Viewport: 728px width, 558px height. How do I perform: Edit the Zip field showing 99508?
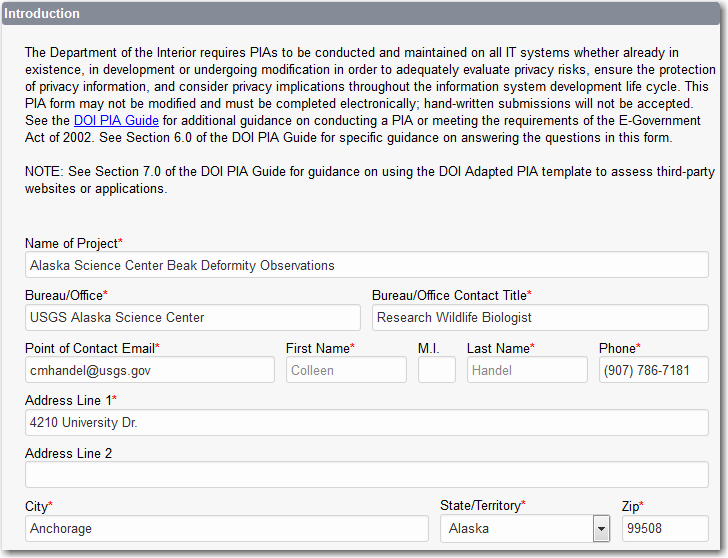tap(665, 528)
